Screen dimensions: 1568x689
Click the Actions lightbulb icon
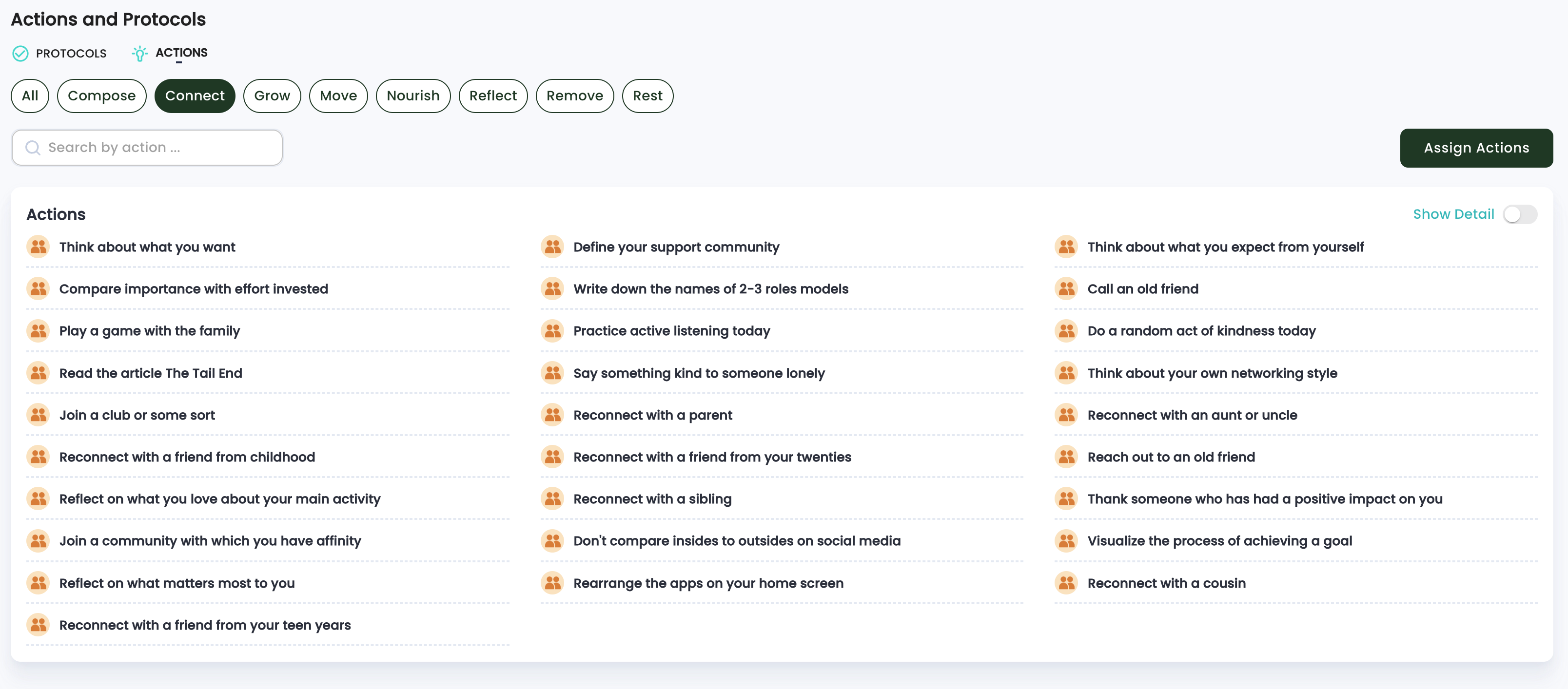pyautogui.click(x=139, y=54)
